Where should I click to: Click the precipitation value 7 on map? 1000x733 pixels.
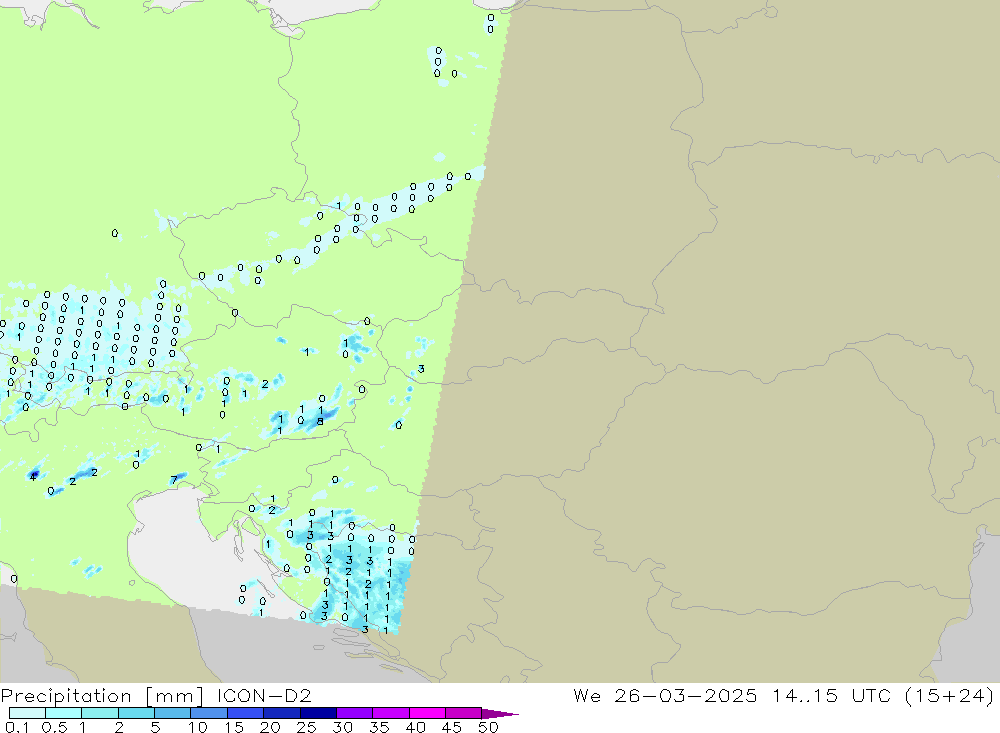click(174, 480)
